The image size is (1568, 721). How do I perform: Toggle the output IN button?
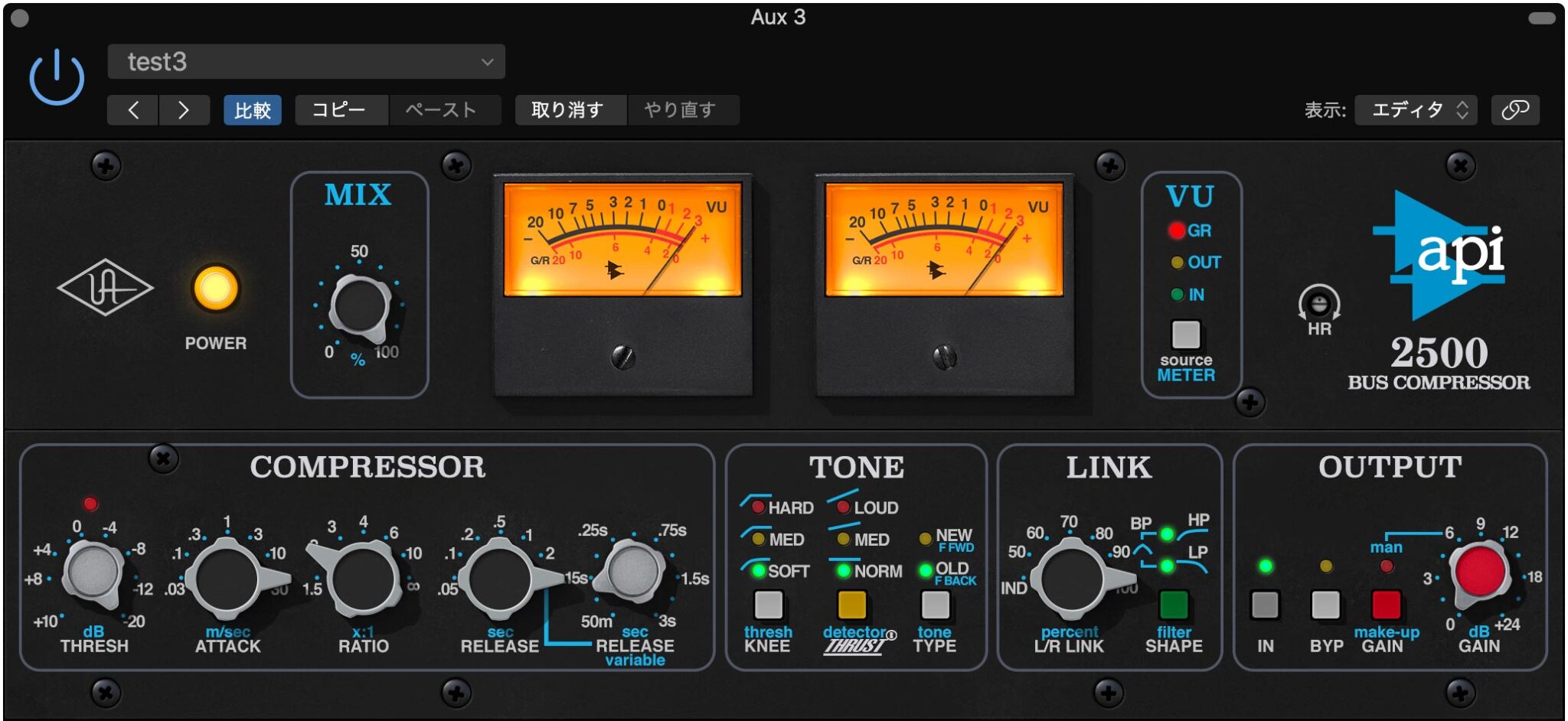[1265, 605]
